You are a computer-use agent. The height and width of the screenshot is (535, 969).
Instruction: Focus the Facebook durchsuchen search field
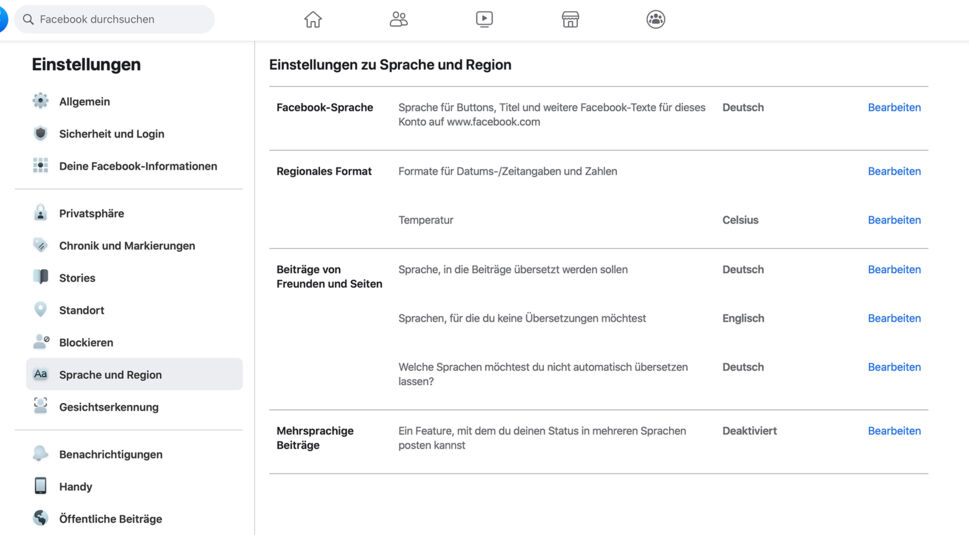tap(114, 19)
